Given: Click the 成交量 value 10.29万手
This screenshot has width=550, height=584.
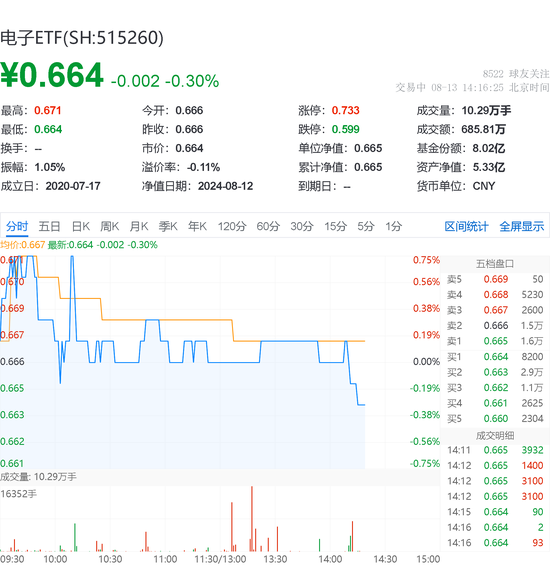Looking at the screenshot, I should click(x=486, y=111).
